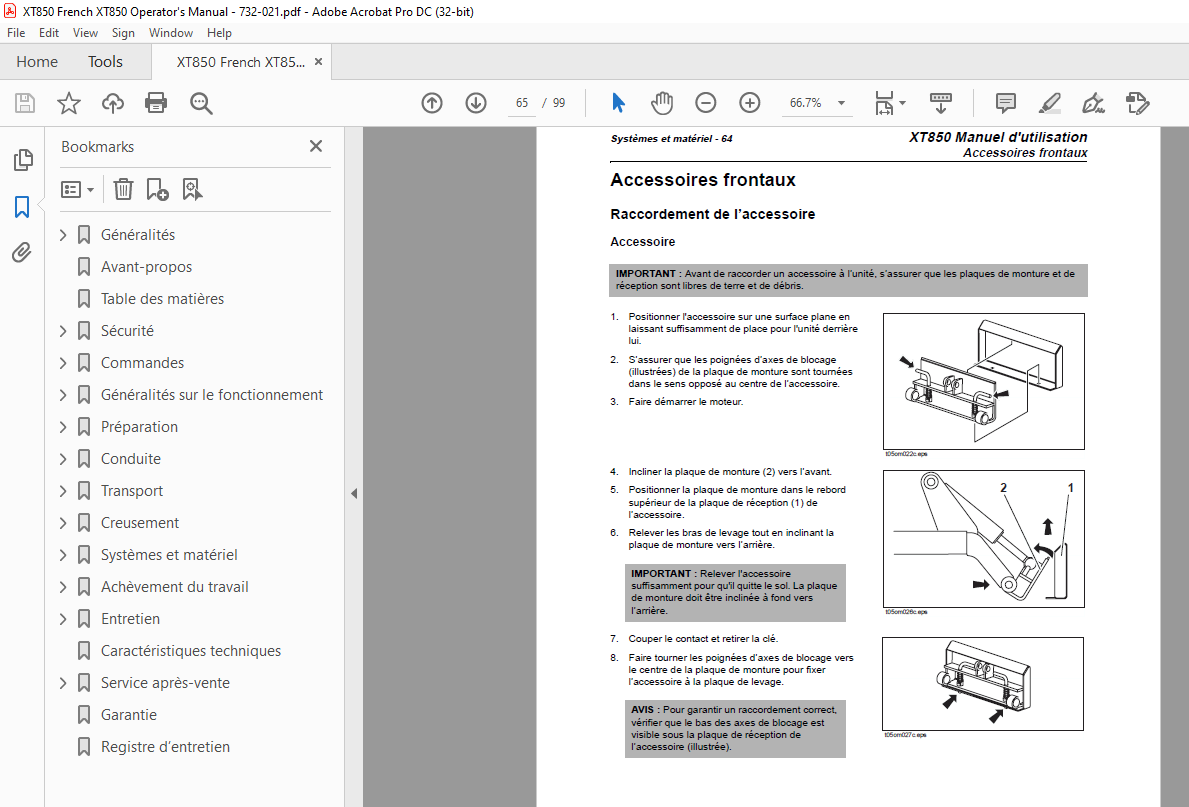1189x807 pixels.
Task: Collapse the navigation pane with the side arrow
Action: 354,494
